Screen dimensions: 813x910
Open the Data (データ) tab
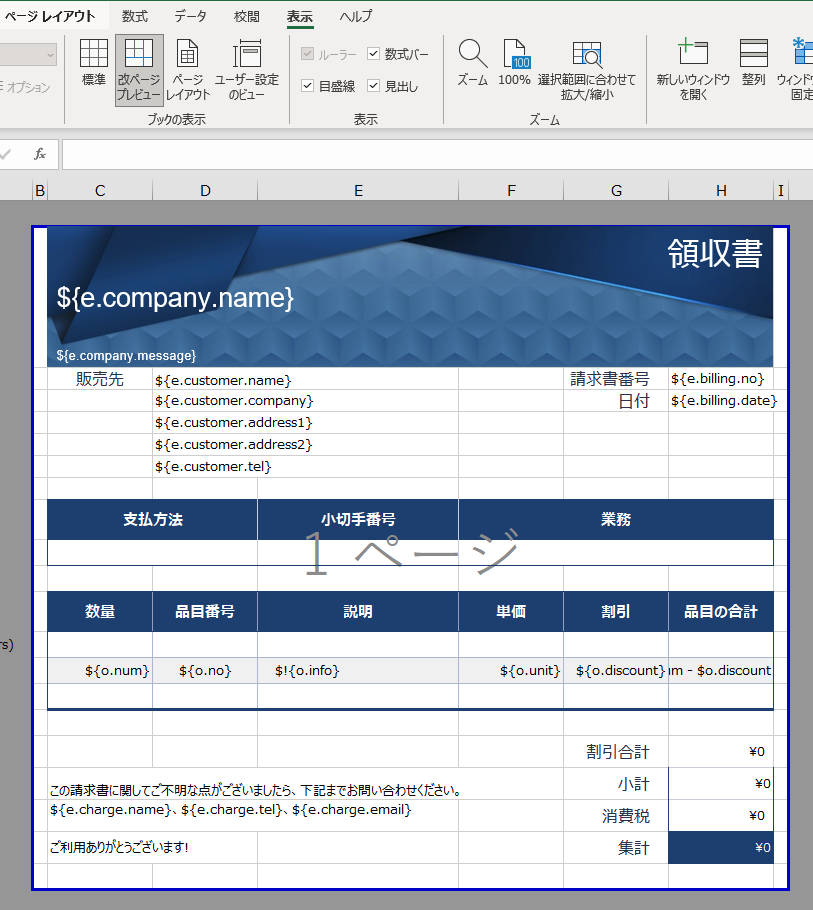(x=190, y=16)
